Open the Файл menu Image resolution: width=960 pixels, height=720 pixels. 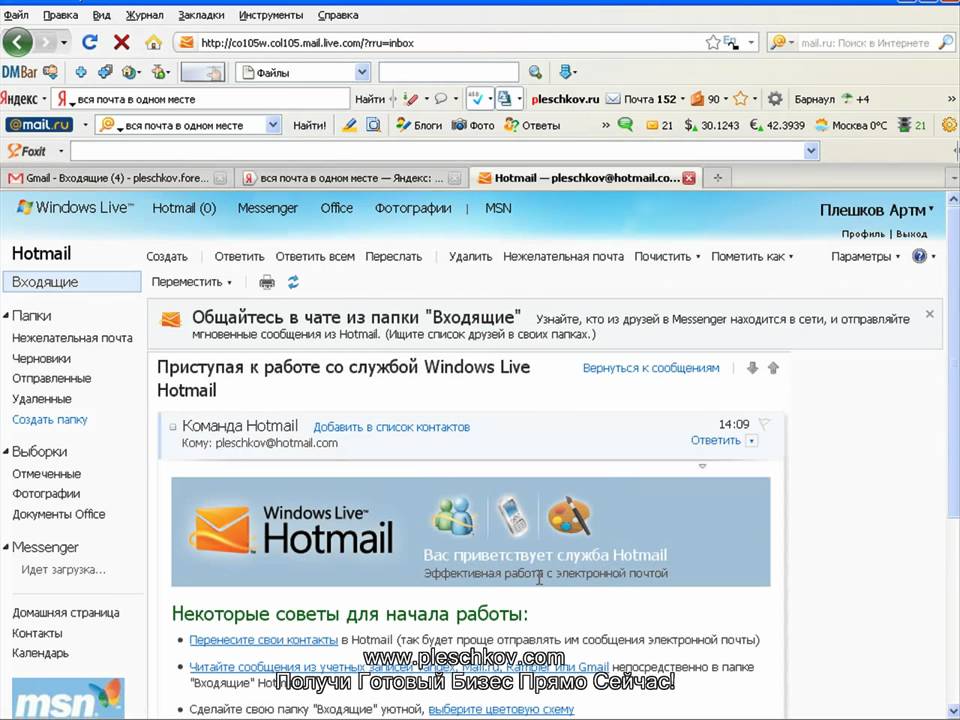[x=16, y=15]
